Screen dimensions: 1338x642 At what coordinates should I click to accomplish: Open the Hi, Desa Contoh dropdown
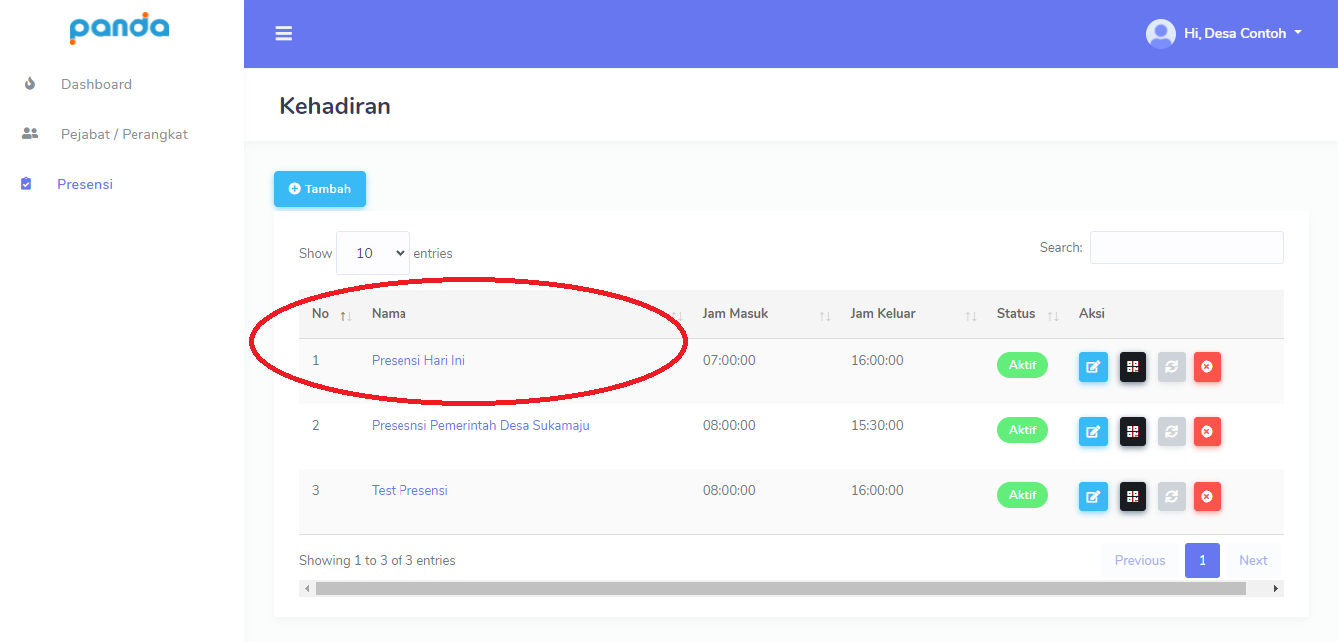(x=1243, y=34)
